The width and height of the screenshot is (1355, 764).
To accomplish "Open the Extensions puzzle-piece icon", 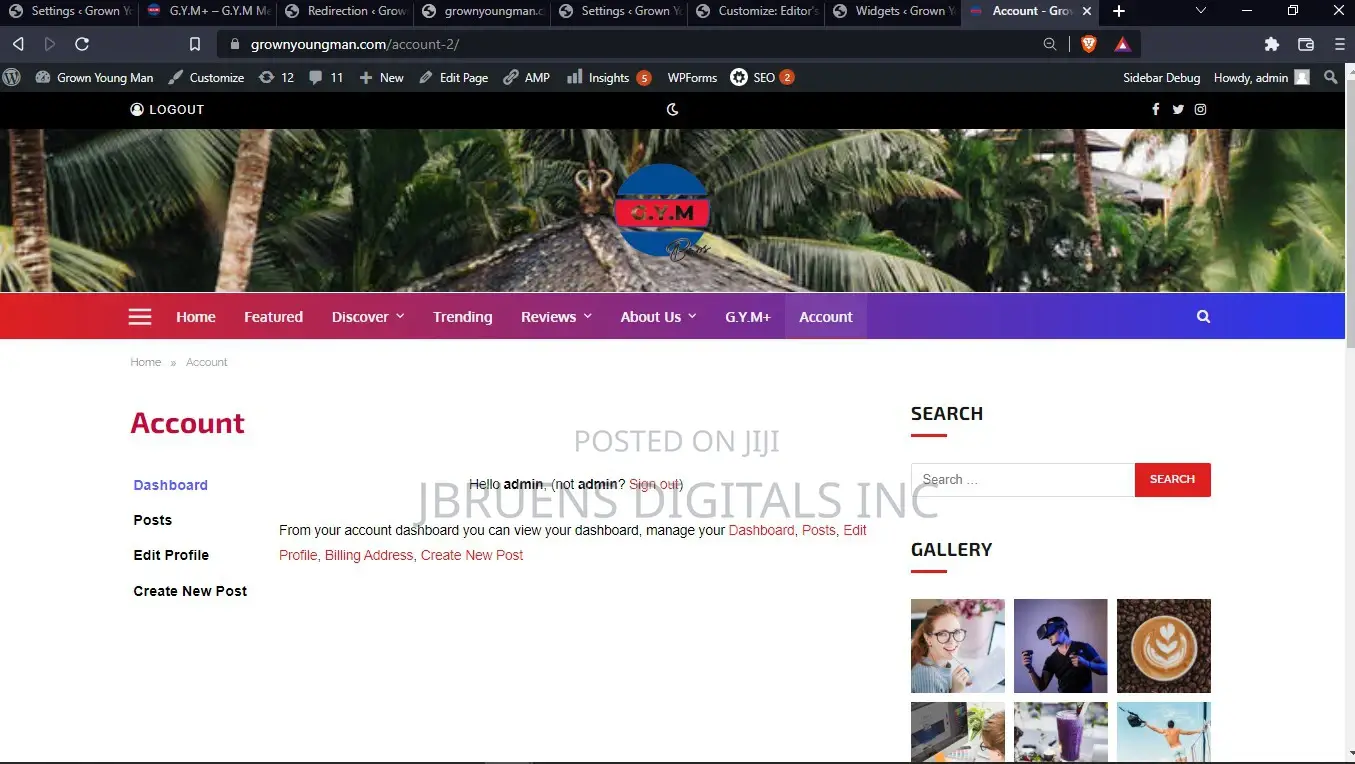I will tap(1272, 44).
